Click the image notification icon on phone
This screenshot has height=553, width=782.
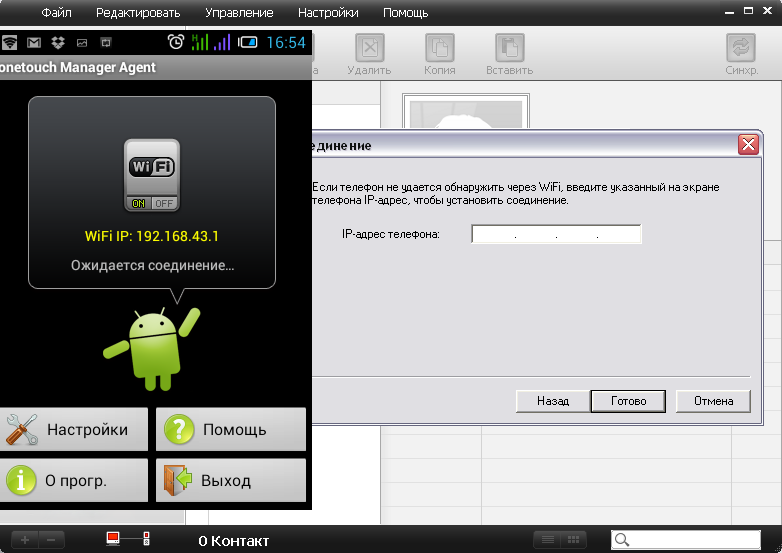[x=82, y=43]
